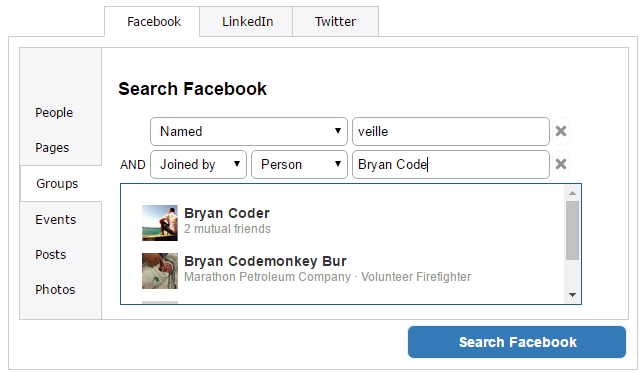Click the suggestion list's scroll down arrow
This screenshot has width=643, height=373.
(x=572, y=295)
